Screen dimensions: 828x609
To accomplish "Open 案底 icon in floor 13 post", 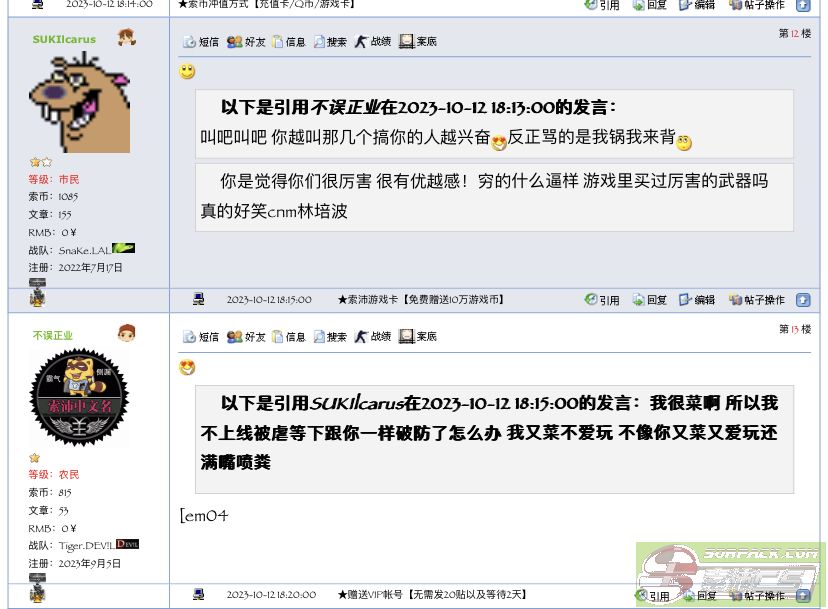I will [x=418, y=336].
